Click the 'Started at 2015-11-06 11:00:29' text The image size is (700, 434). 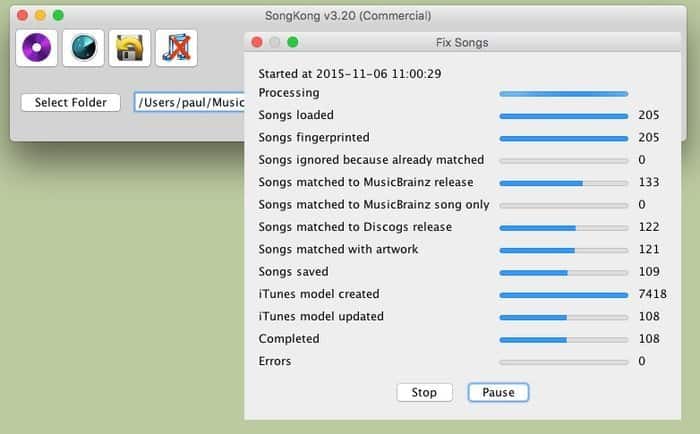click(350, 74)
